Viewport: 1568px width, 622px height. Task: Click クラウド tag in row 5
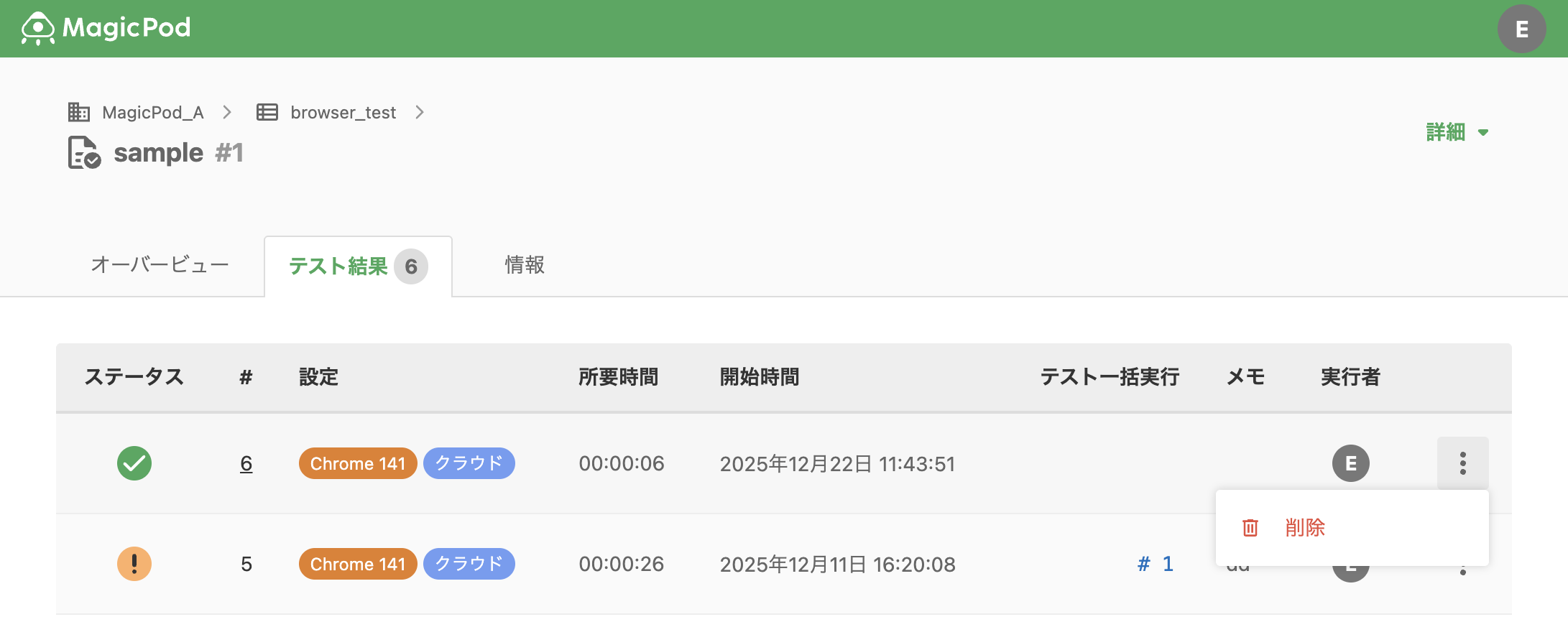(x=469, y=564)
